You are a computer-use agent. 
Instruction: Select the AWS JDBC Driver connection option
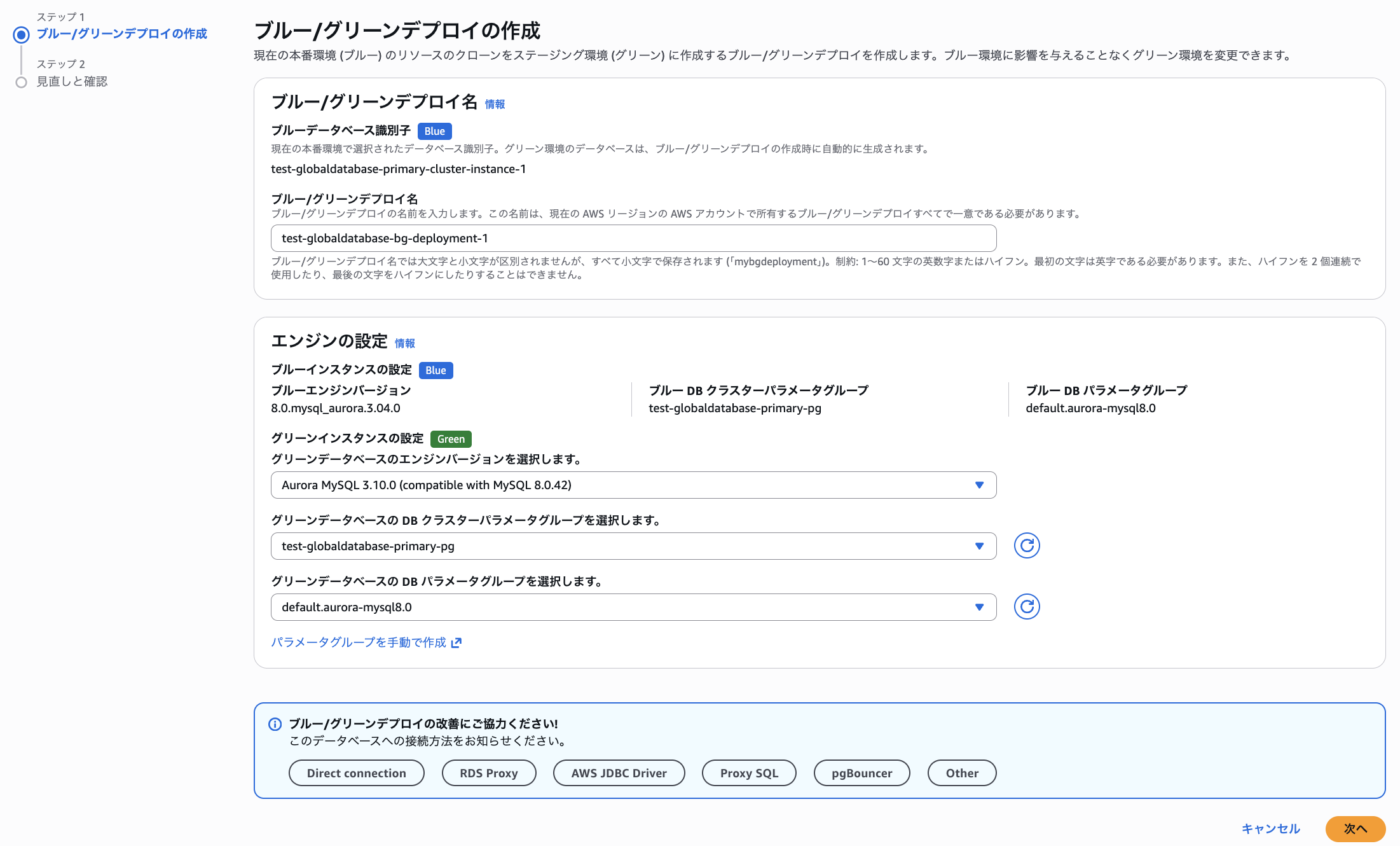pyautogui.click(x=619, y=773)
